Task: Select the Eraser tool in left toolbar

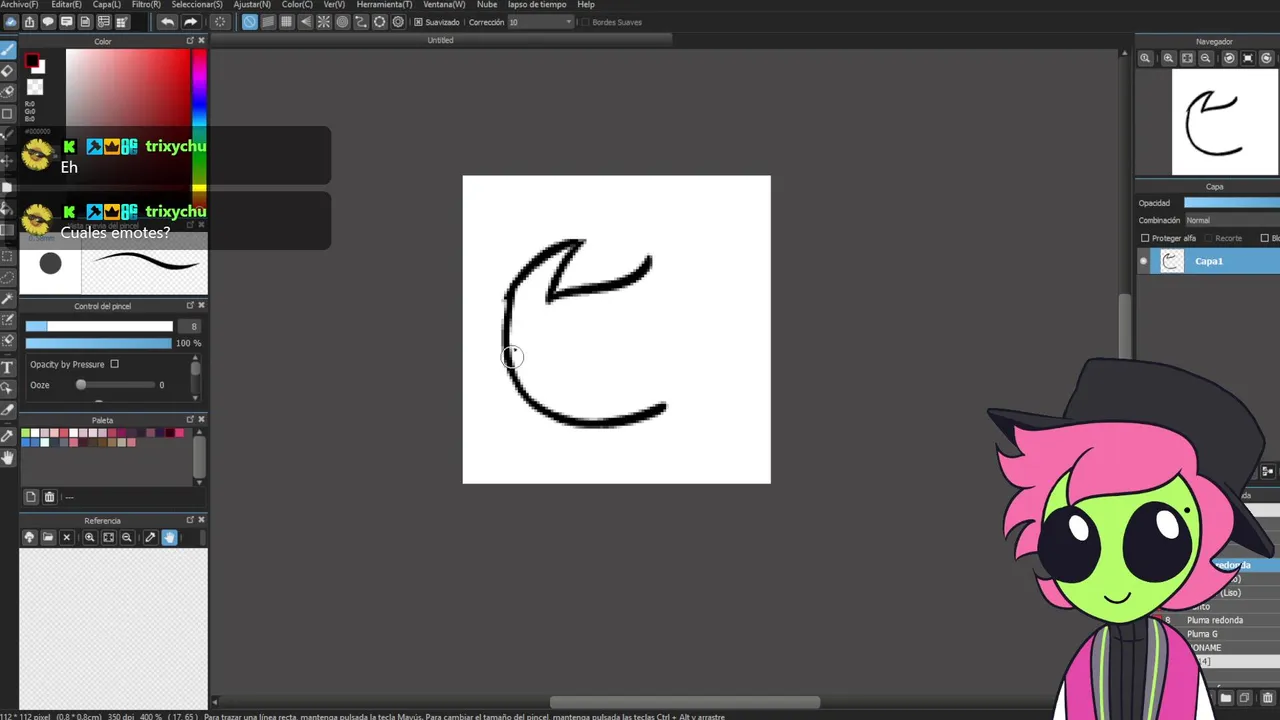Action: click(7, 71)
